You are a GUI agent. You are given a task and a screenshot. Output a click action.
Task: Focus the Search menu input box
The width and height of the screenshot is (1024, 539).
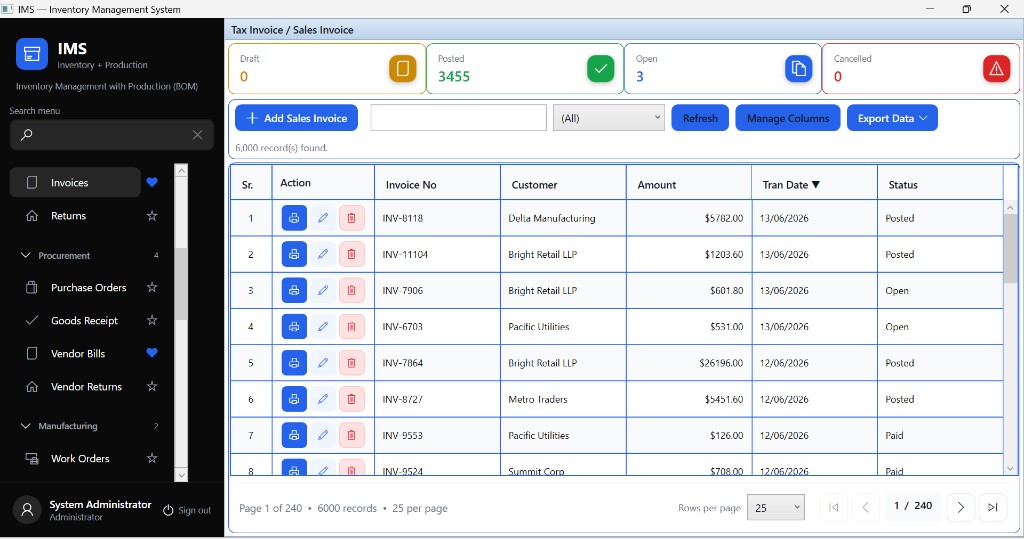(112, 135)
